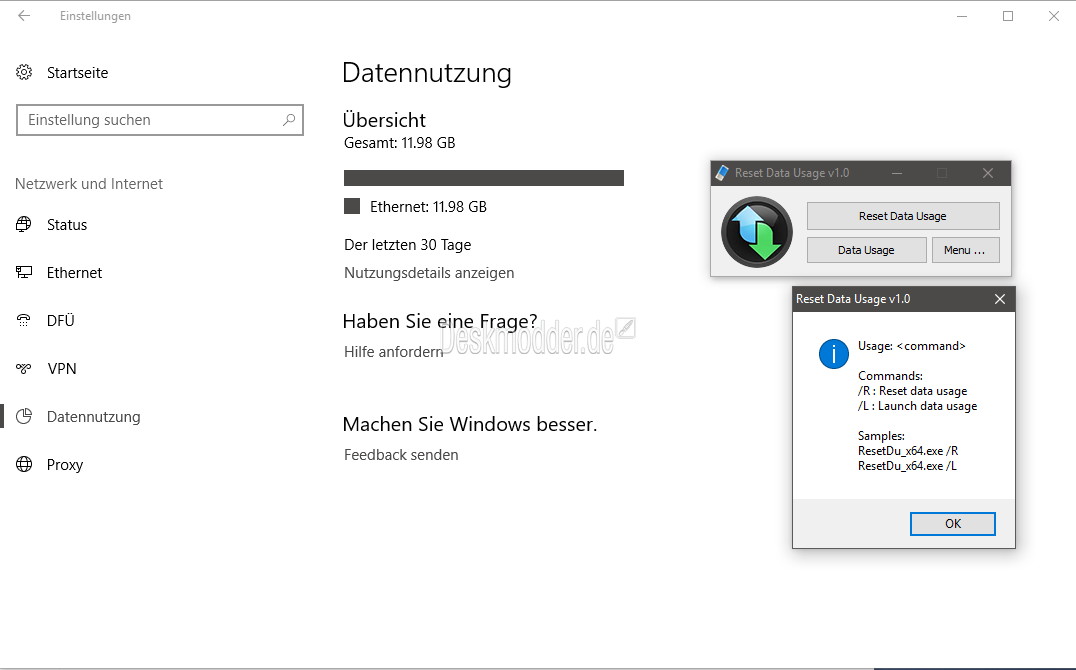Click the dark Ethernet legend square
The height and width of the screenshot is (670, 1076).
point(352,206)
